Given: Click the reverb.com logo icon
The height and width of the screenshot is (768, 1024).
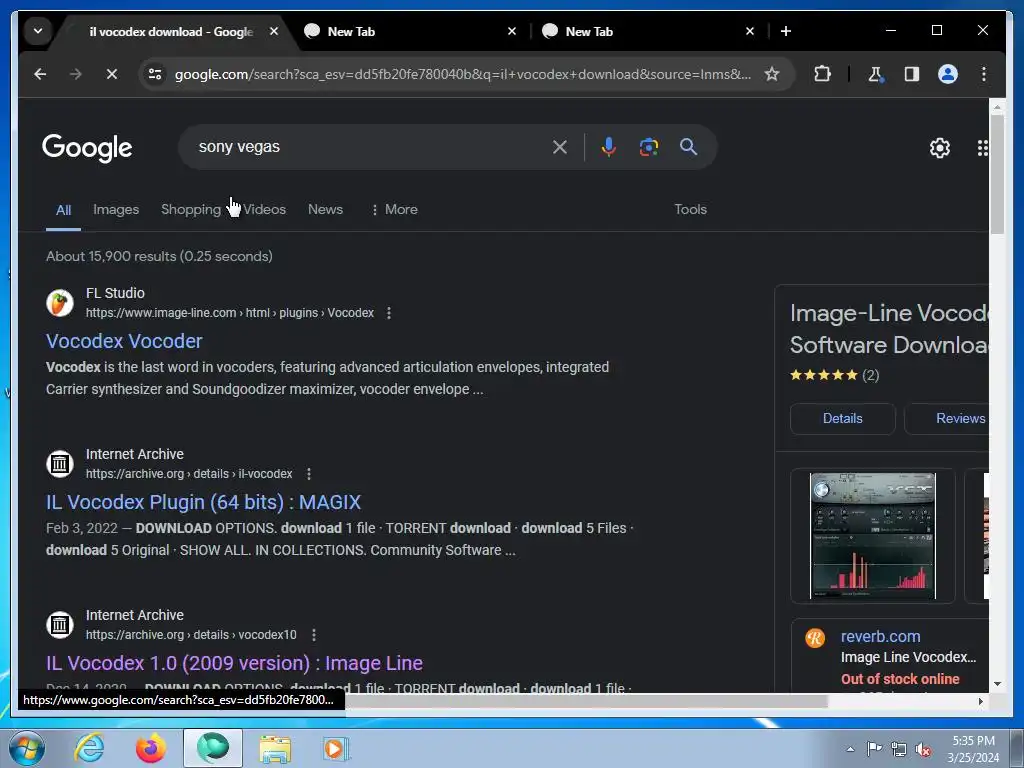Looking at the screenshot, I should click(x=815, y=637).
